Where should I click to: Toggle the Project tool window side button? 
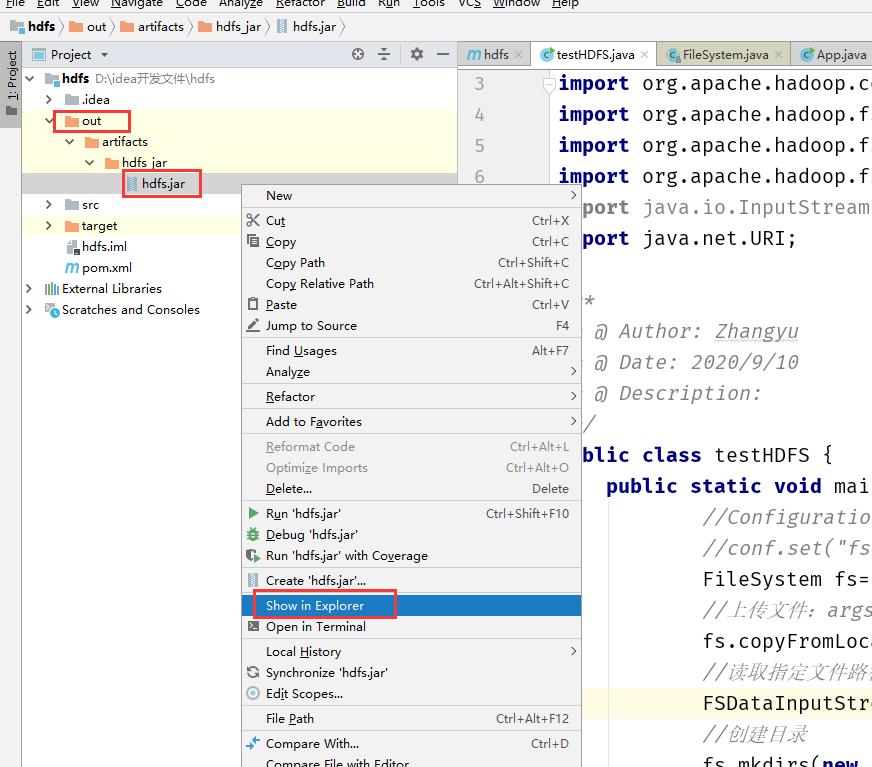coord(11,83)
